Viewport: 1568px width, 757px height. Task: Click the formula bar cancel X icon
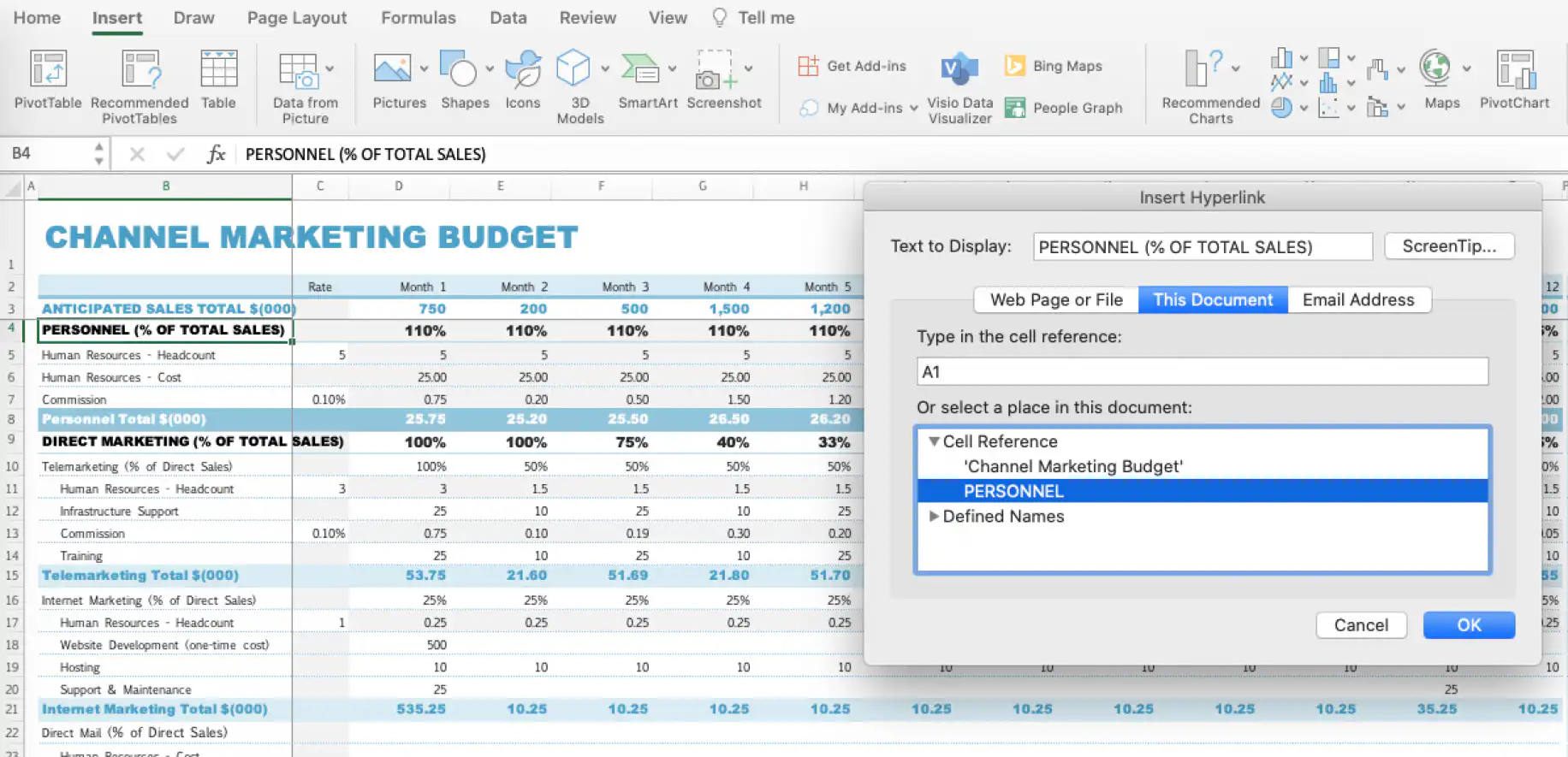(137, 154)
